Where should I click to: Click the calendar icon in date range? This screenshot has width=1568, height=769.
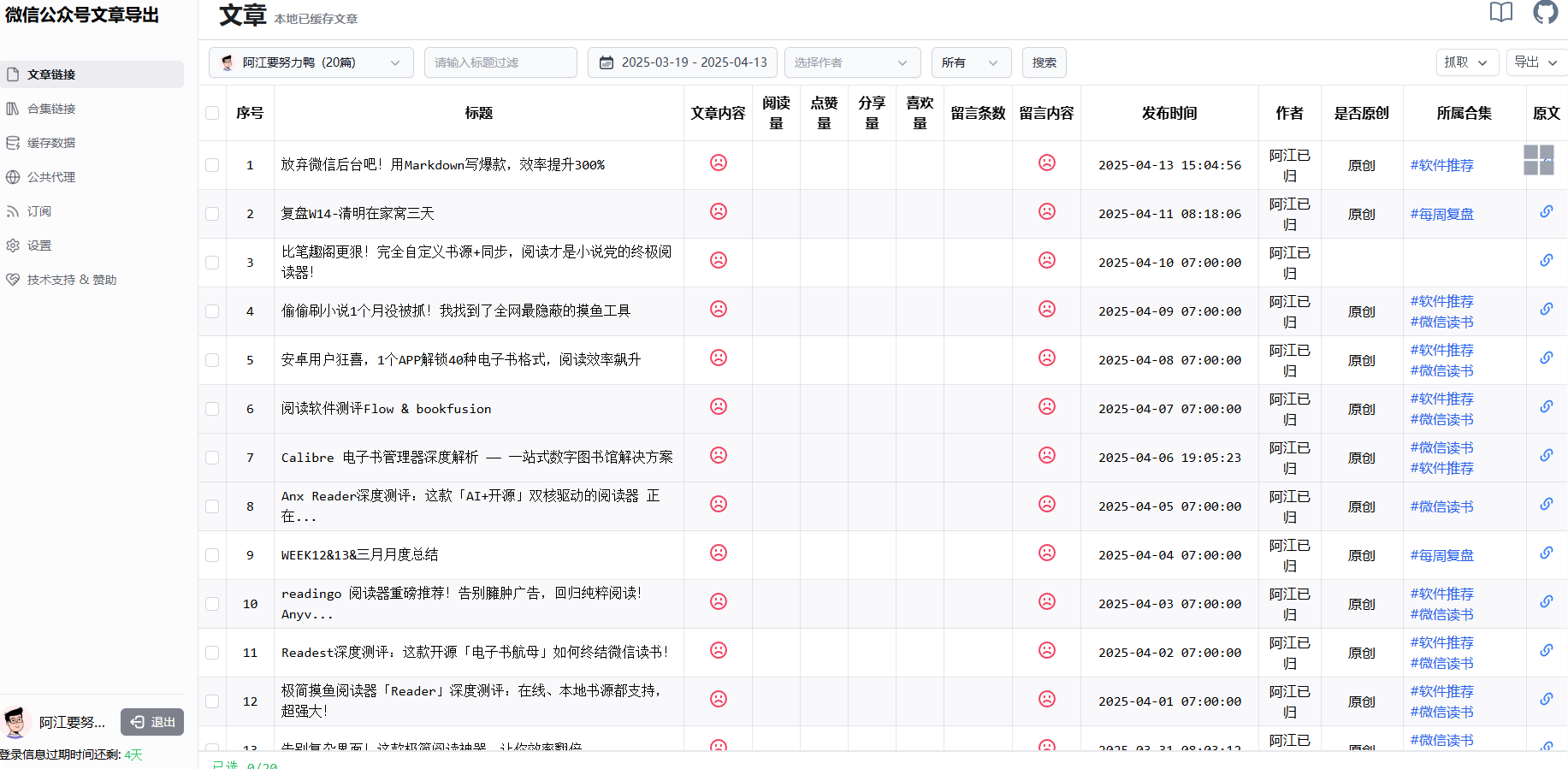606,62
